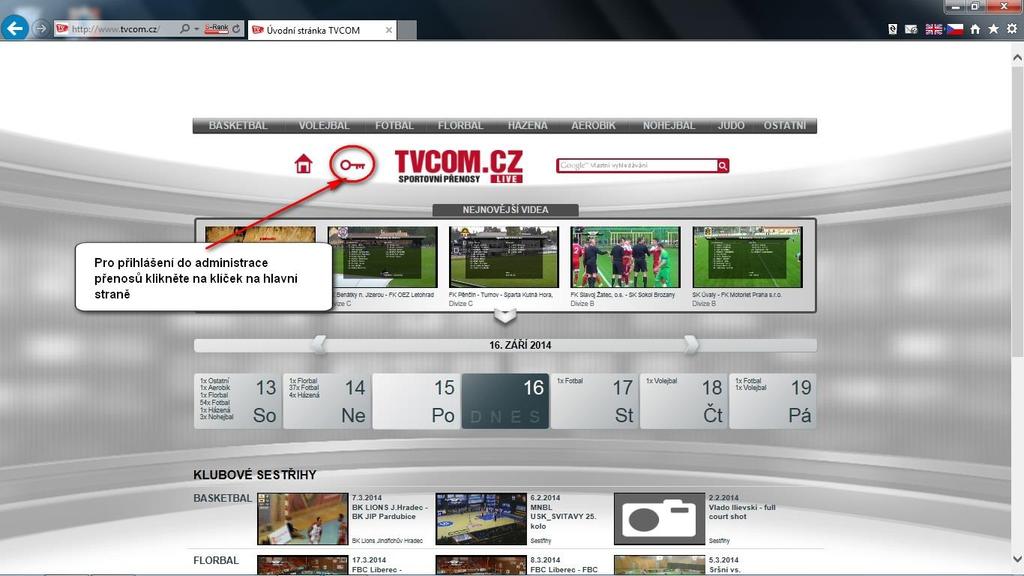This screenshot has width=1024, height=576.
Task: Click the KLUBOVÉ SESTŘIHY heading
Action: click(x=255, y=475)
